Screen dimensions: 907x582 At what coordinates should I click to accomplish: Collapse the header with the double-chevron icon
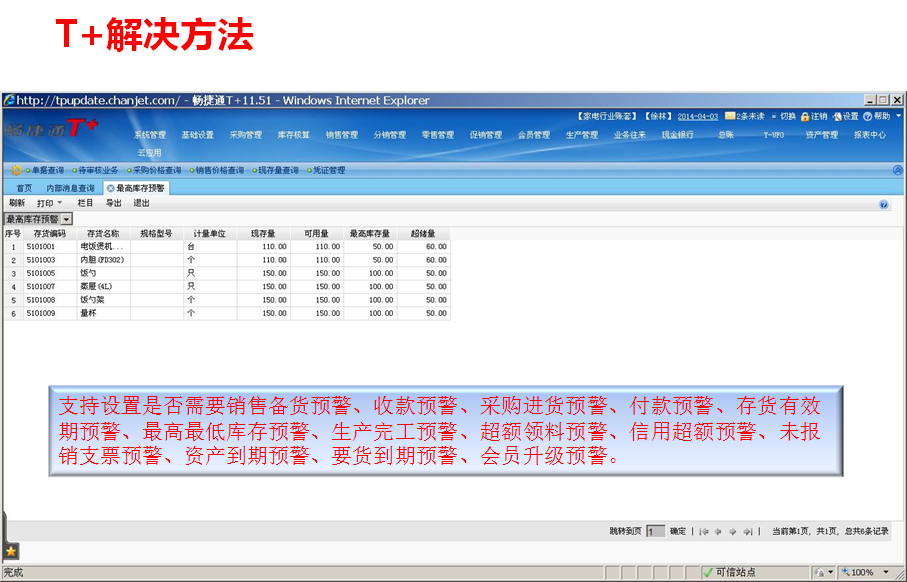click(x=897, y=170)
